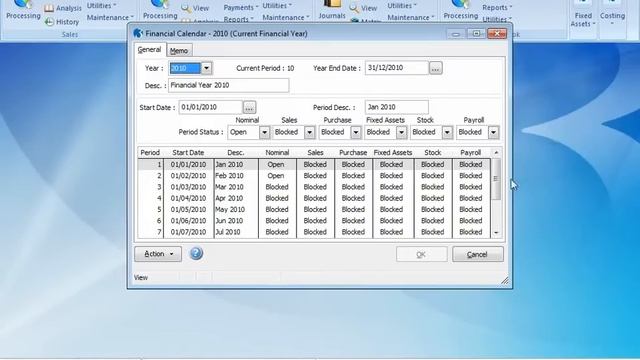Click the Jun 2010 description cell
The height and width of the screenshot is (360, 640).
coord(236,221)
